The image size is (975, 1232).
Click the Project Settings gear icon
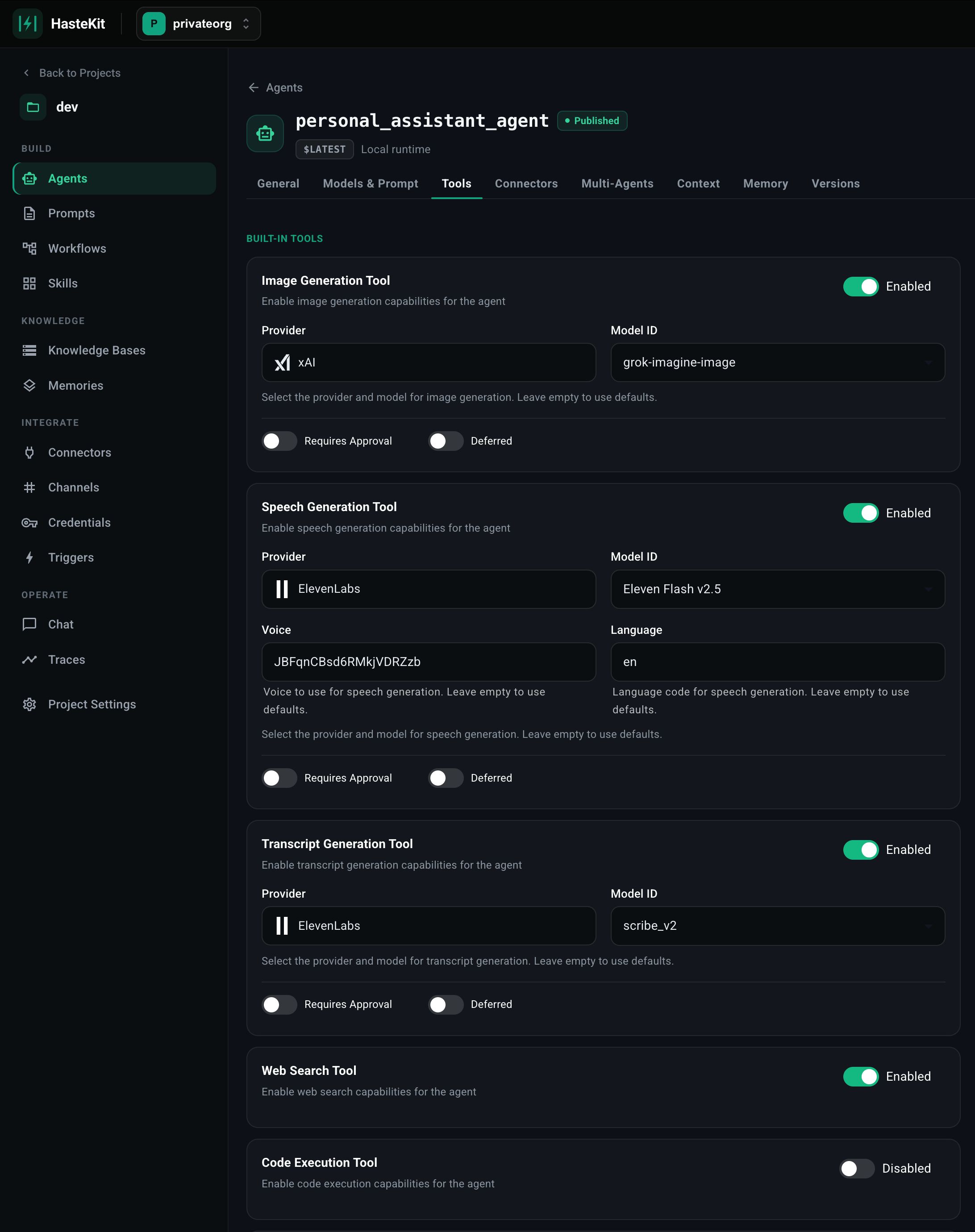[x=29, y=704]
